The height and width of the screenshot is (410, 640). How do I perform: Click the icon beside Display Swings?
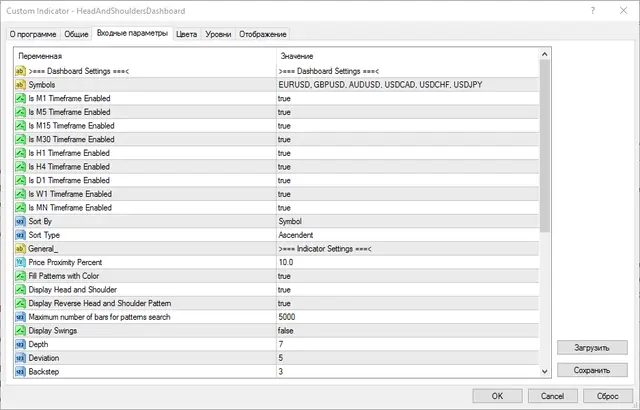pyautogui.click(x=20, y=331)
